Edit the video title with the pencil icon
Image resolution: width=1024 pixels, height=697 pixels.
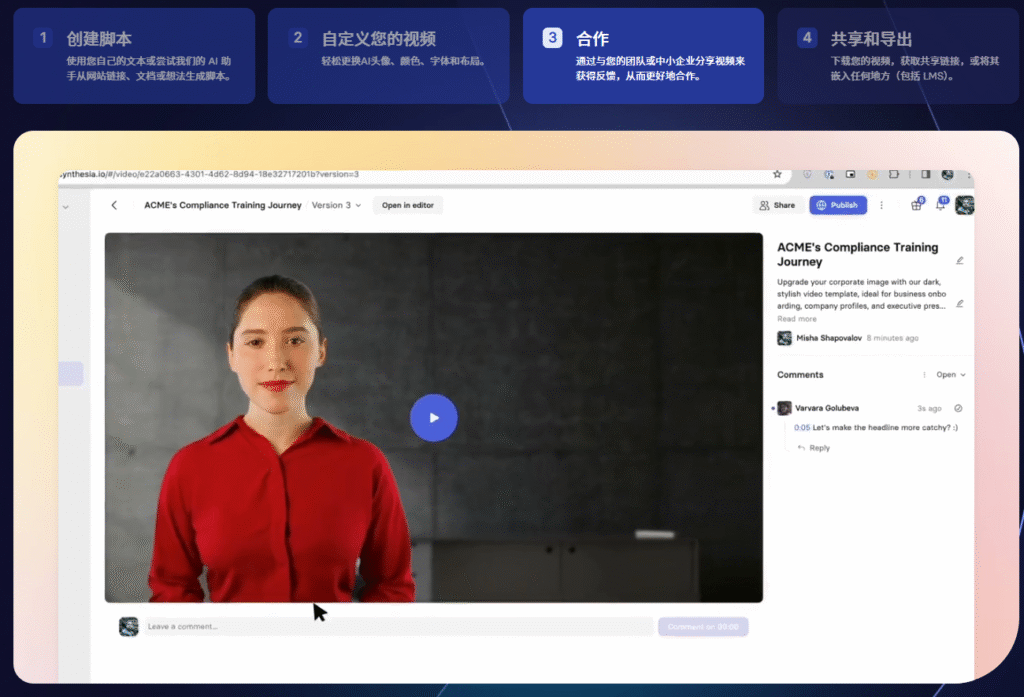click(959, 260)
